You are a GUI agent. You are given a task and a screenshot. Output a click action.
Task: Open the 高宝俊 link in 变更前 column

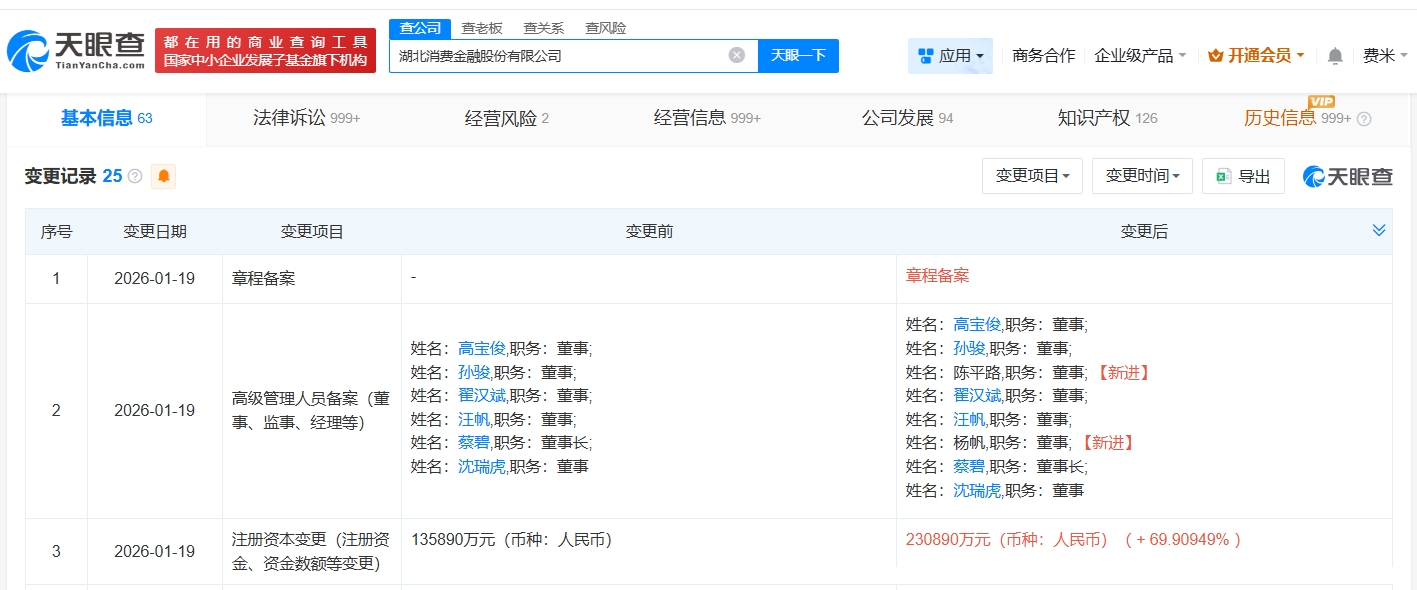pos(481,349)
